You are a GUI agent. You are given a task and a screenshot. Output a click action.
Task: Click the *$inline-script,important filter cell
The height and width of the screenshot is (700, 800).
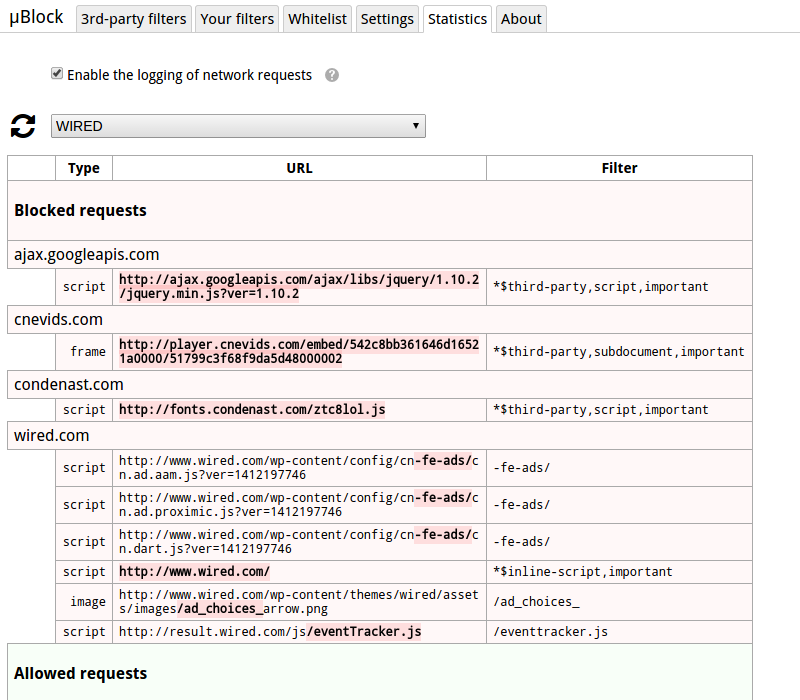pos(619,572)
